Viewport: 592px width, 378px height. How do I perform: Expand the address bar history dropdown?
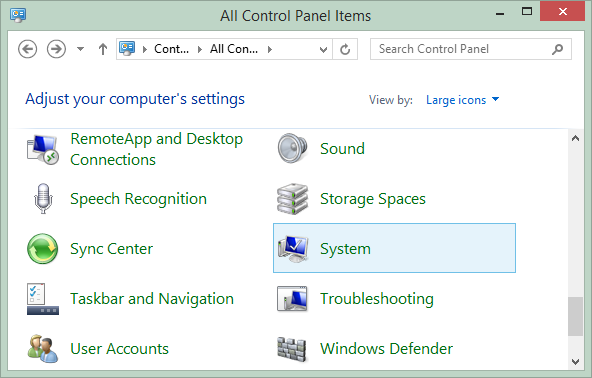pos(323,49)
